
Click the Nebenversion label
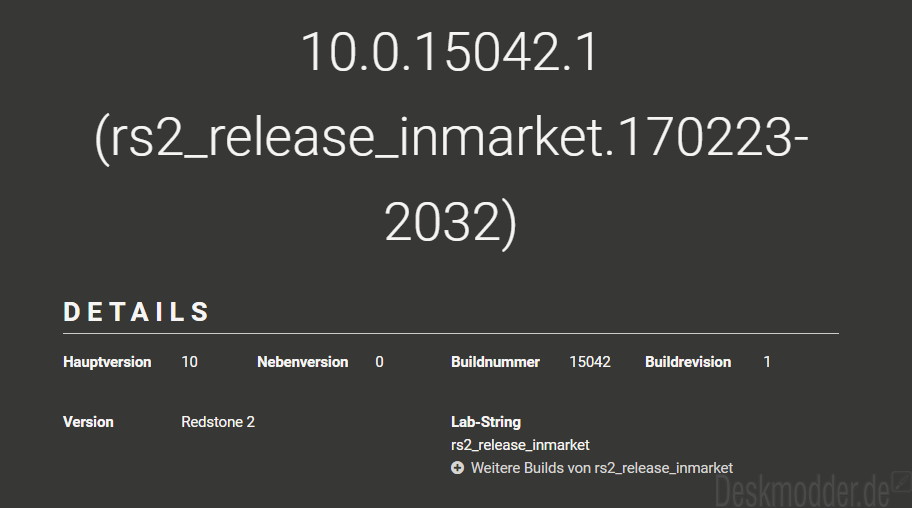coord(302,362)
